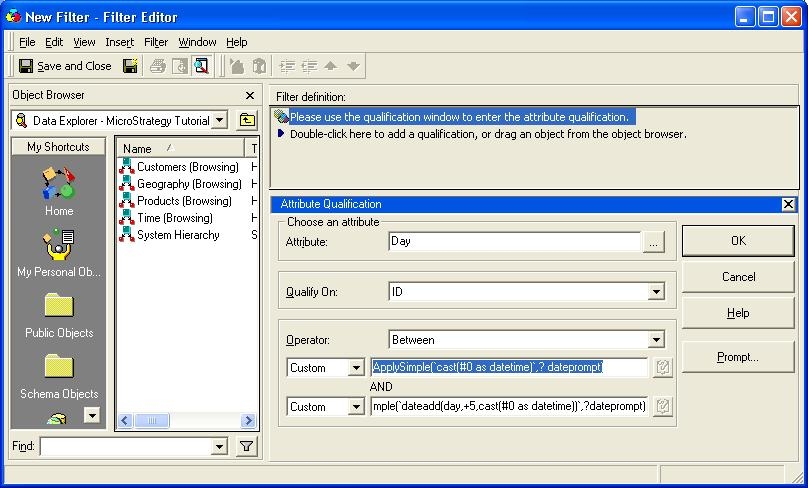Click the Save floppy disk icon

click(x=130, y=66)
